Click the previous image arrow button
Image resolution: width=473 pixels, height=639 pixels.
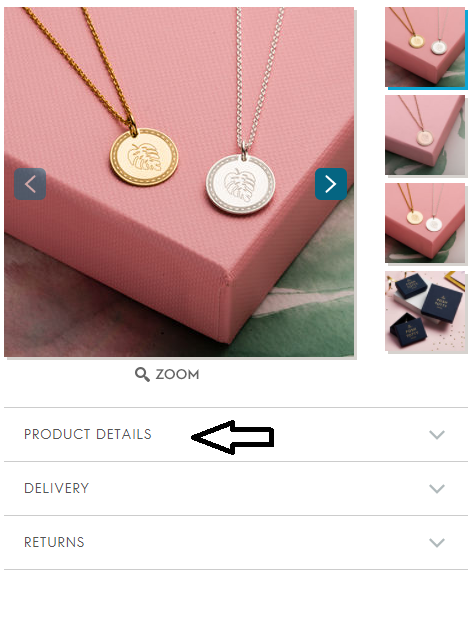30,184
